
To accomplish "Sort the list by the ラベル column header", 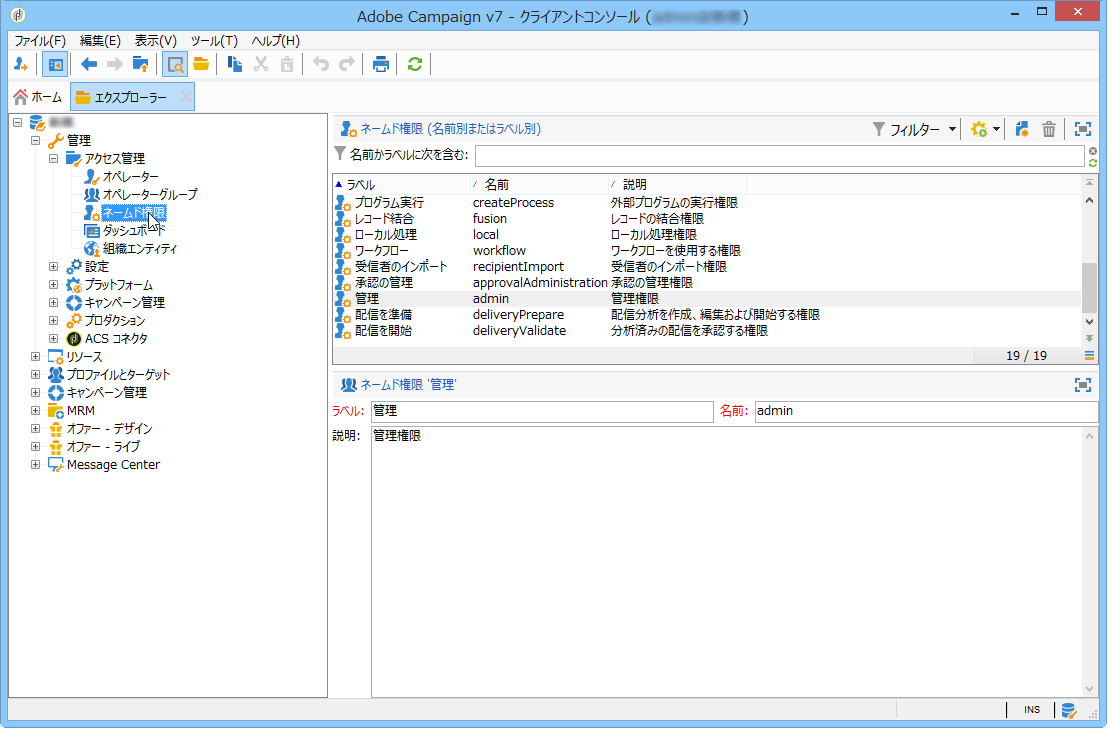I will (x=401, y=184).
